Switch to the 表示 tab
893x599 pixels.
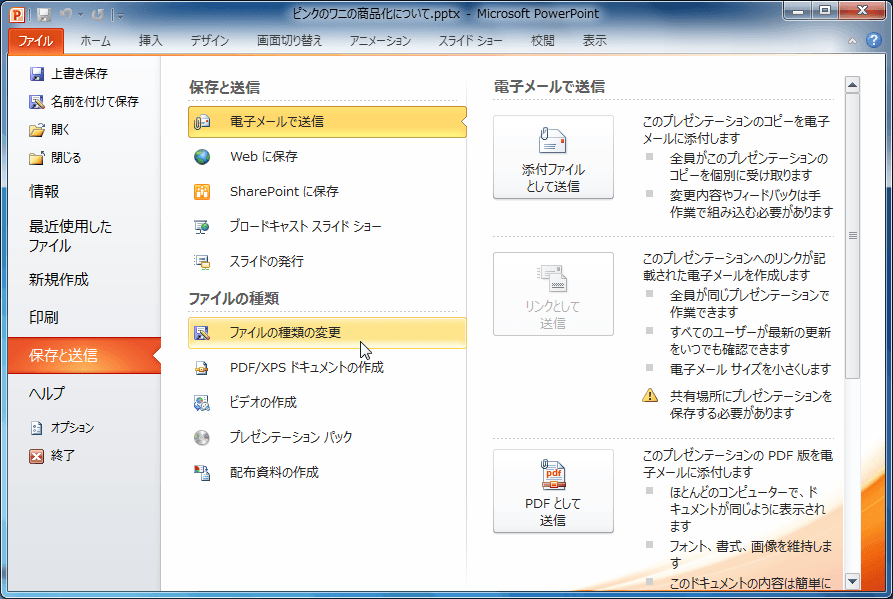(594, 40)
